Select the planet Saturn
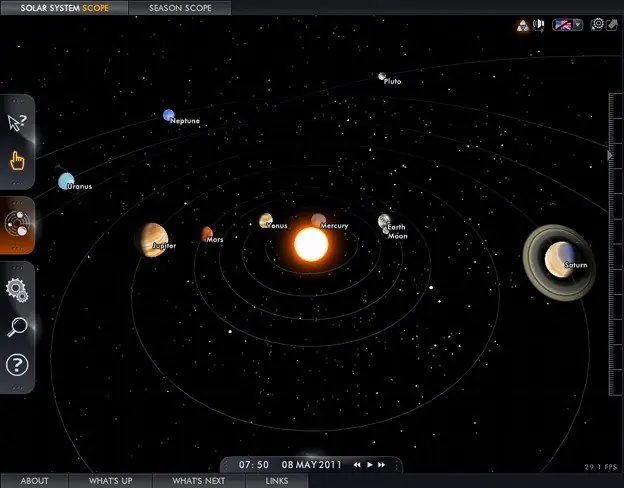 pos(559,260)
